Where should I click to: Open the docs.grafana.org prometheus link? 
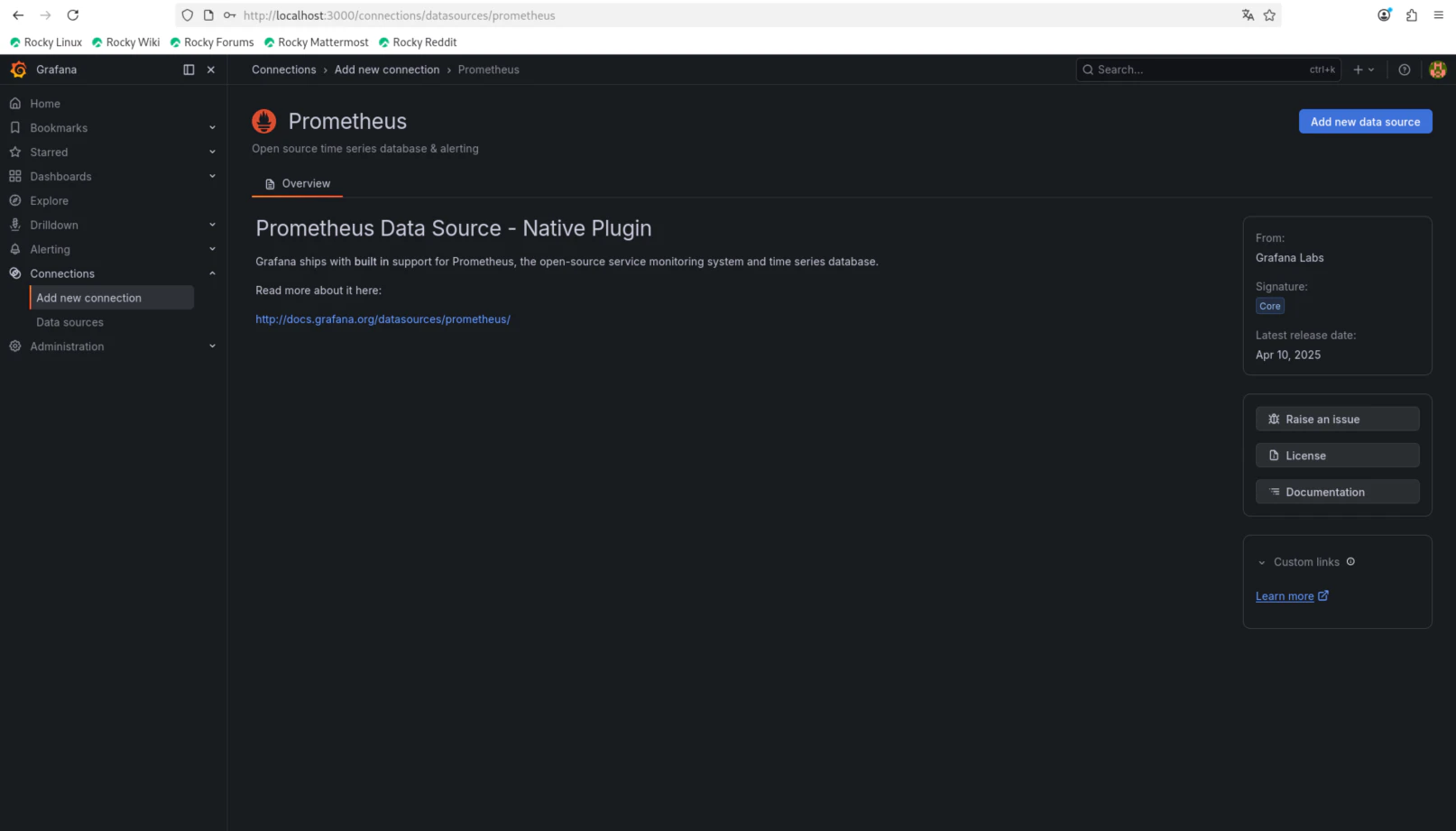(382, 319)
